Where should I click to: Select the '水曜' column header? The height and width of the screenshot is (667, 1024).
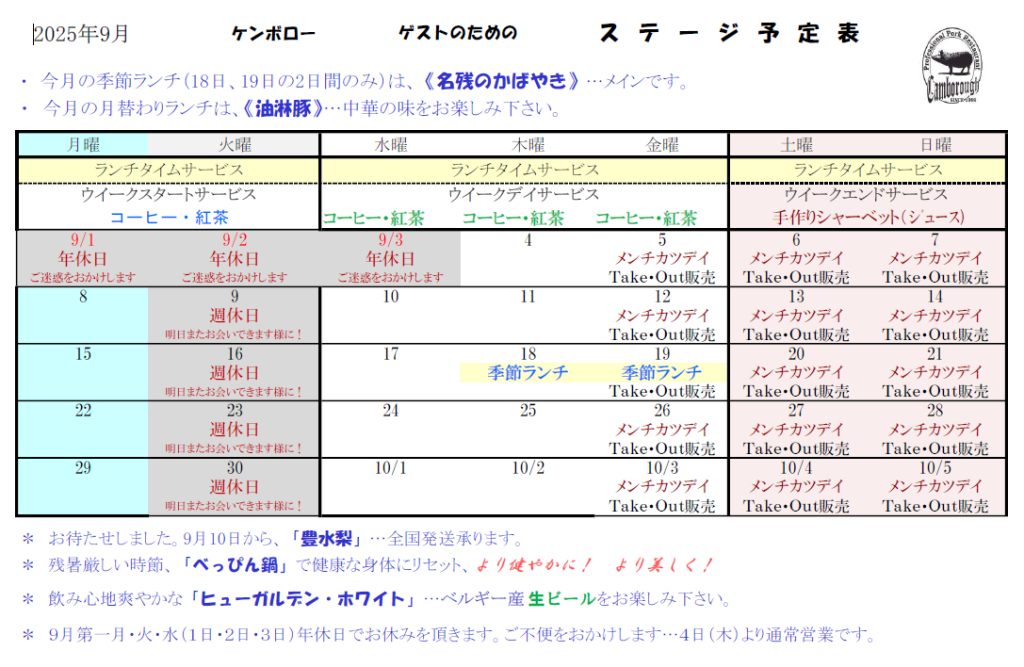(391, 144)
